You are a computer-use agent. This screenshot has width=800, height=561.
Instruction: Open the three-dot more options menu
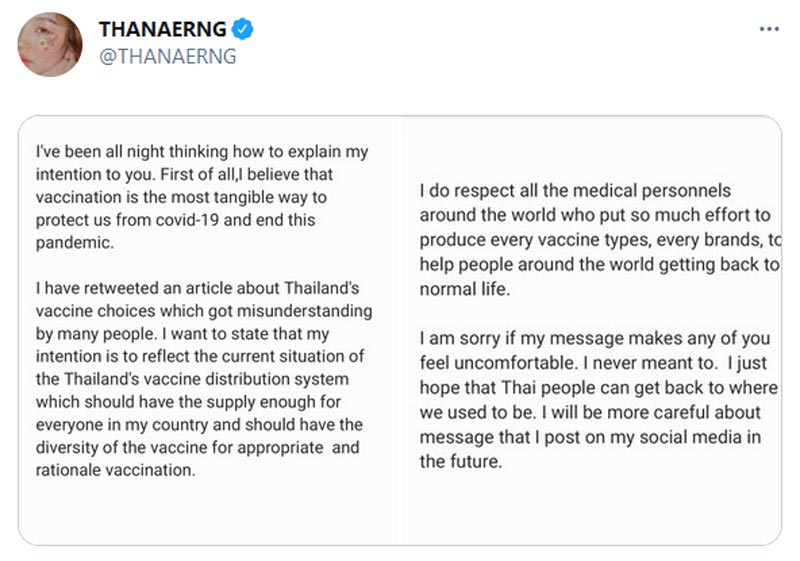[768, 29]
